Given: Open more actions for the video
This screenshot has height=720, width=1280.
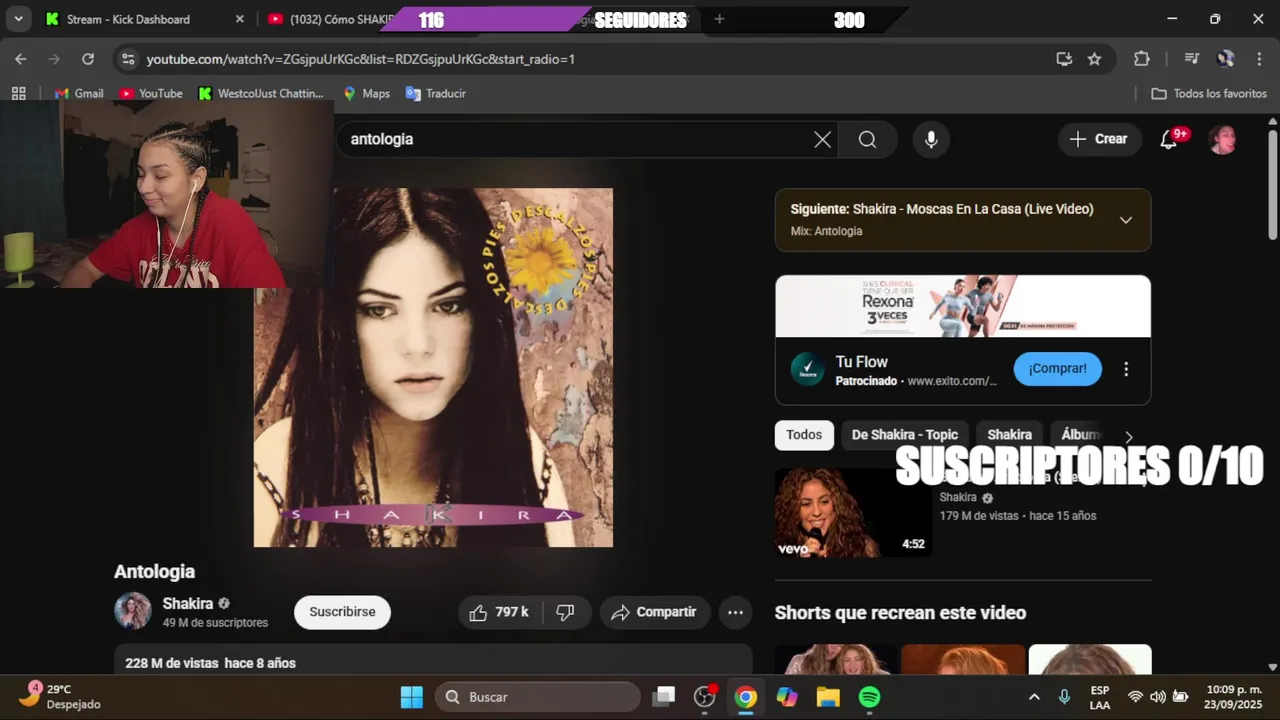Looking at the screenshot, I should [735, 612].
